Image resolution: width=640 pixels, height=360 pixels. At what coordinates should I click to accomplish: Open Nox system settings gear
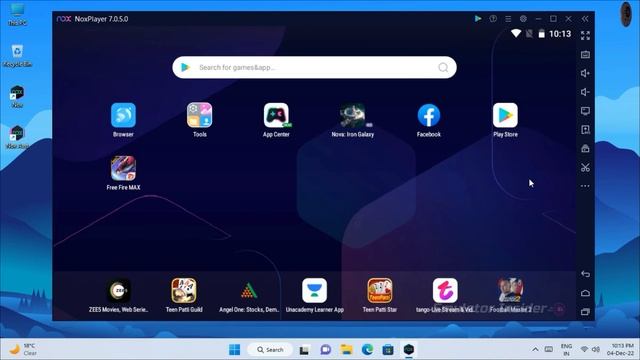click(523, 19)
